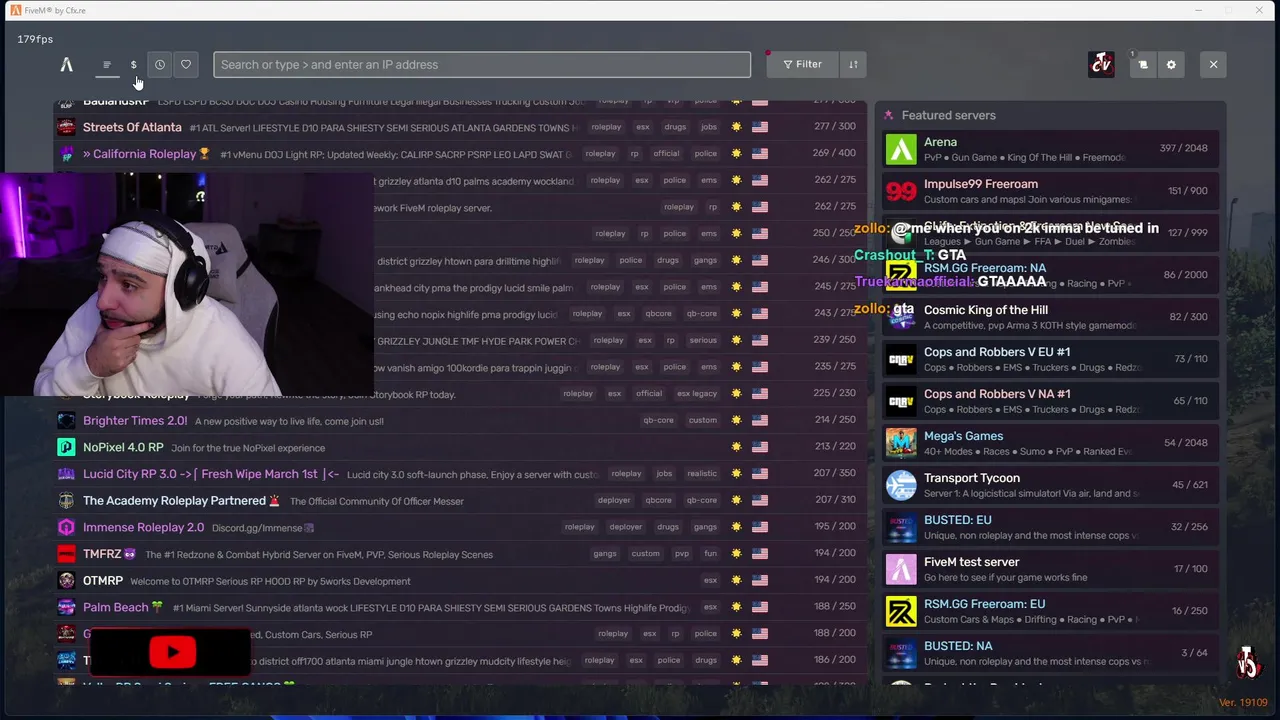
Task: Click the Impulse99 '99' logo icon
Action: (901, 191)
